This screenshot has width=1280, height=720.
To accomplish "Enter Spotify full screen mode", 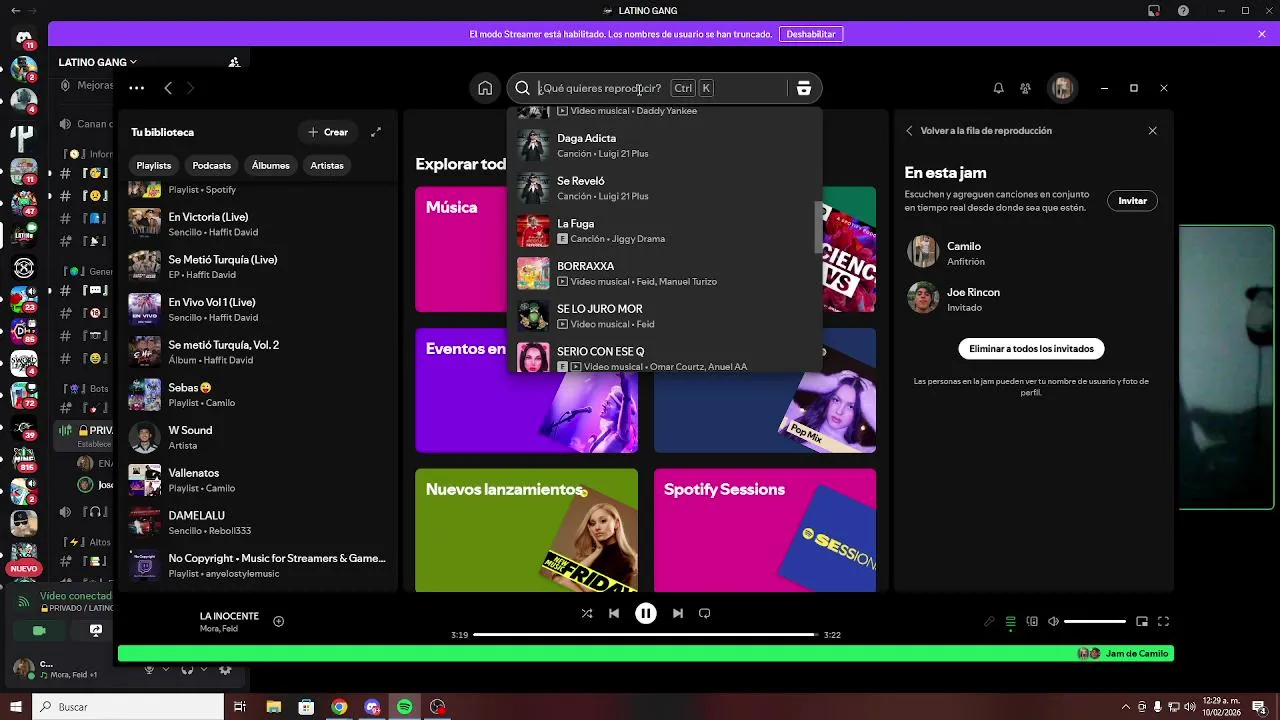I will point(1163,621).
